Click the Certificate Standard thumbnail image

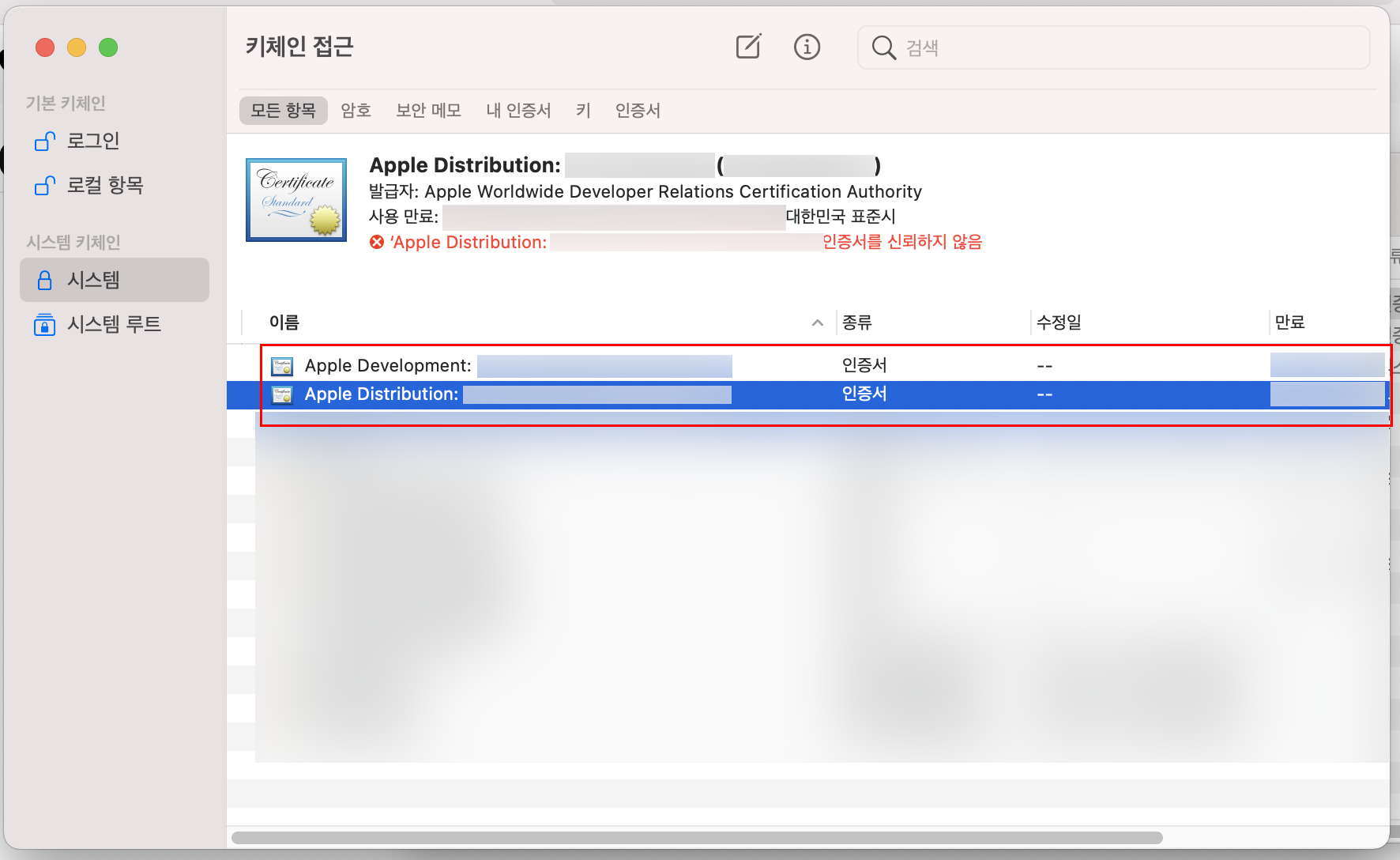click(296, 199)
